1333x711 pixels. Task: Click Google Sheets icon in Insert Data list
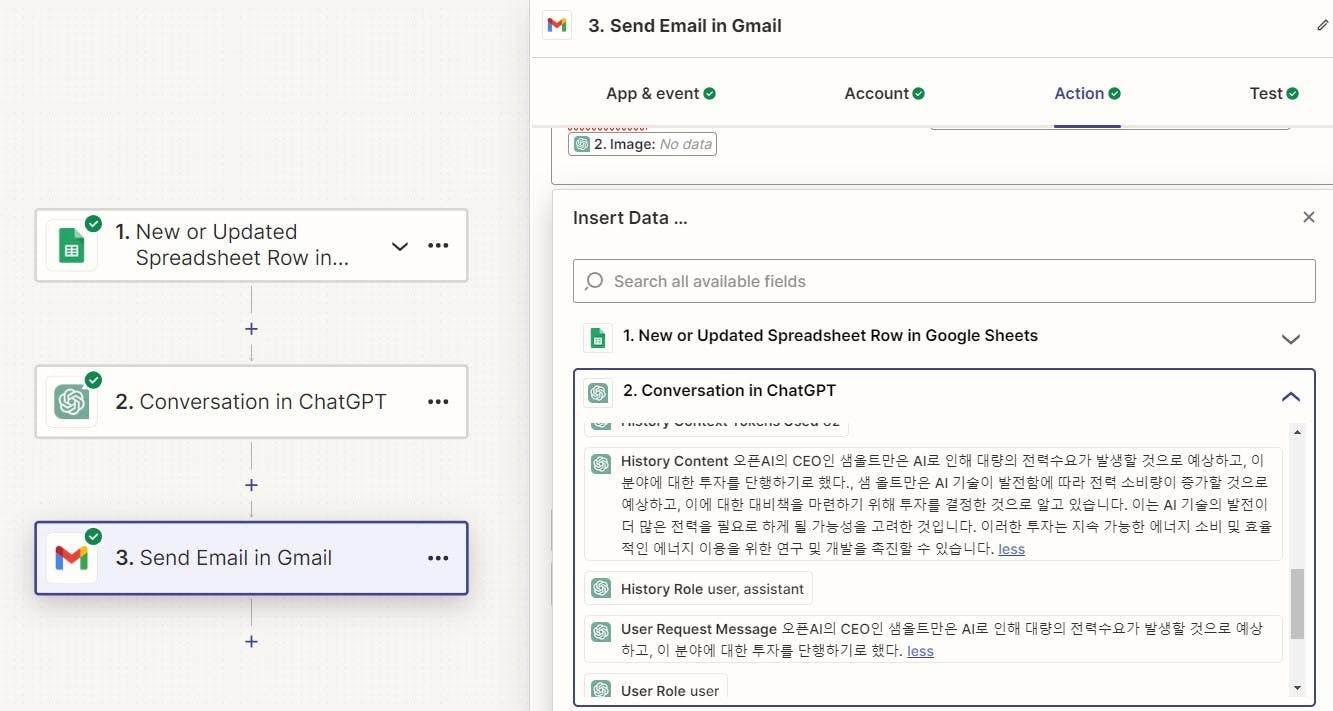click(598, 338)
